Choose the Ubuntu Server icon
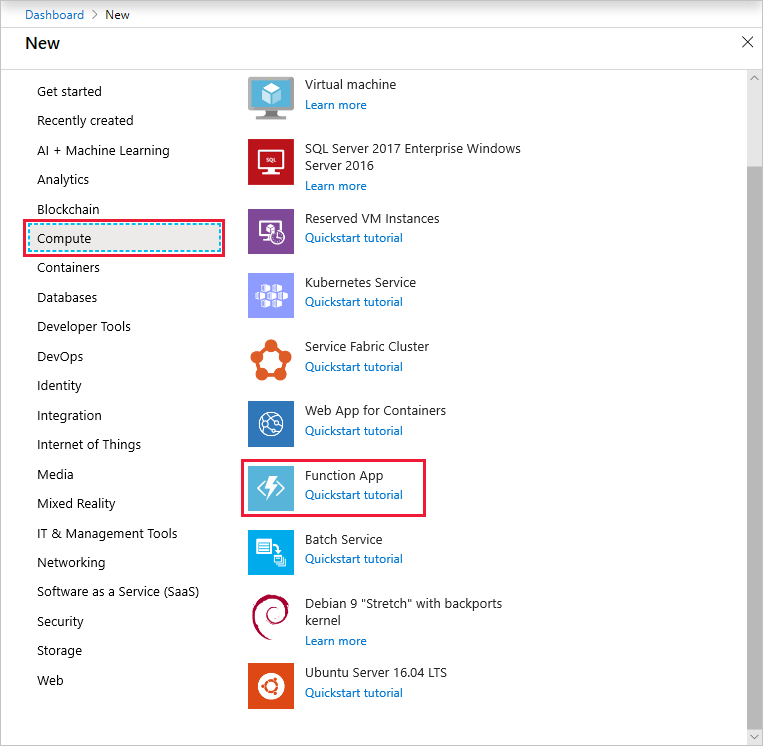763x746 pixels. pyautogui.click(x=271, y=686)
